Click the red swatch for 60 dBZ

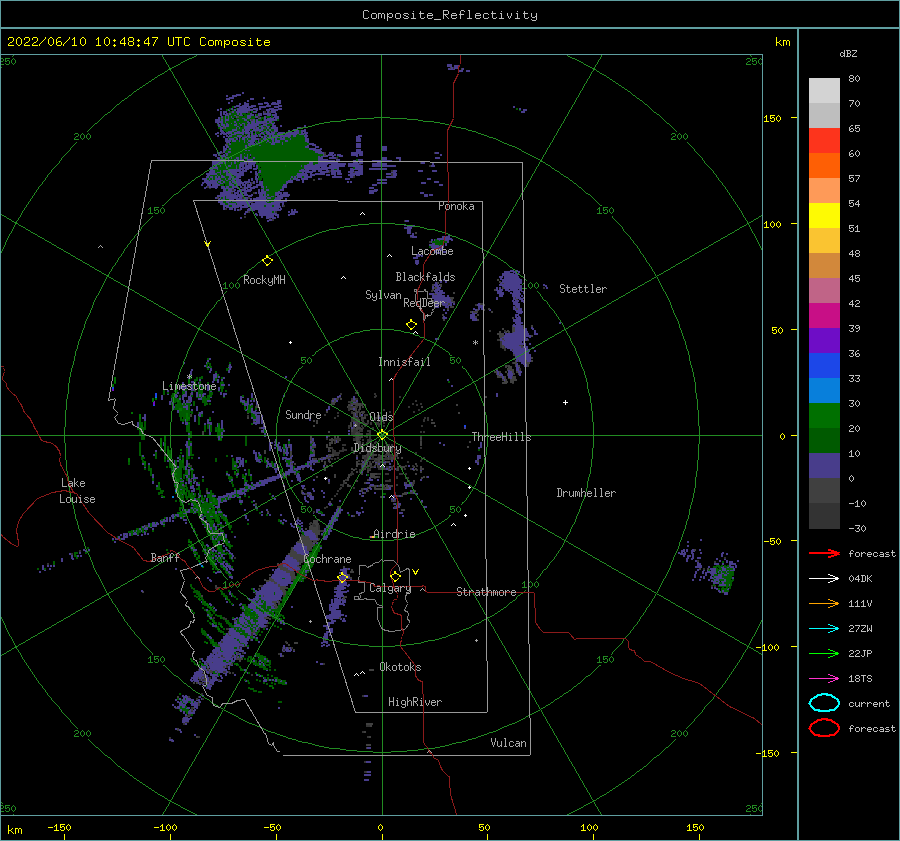[824, 140]
